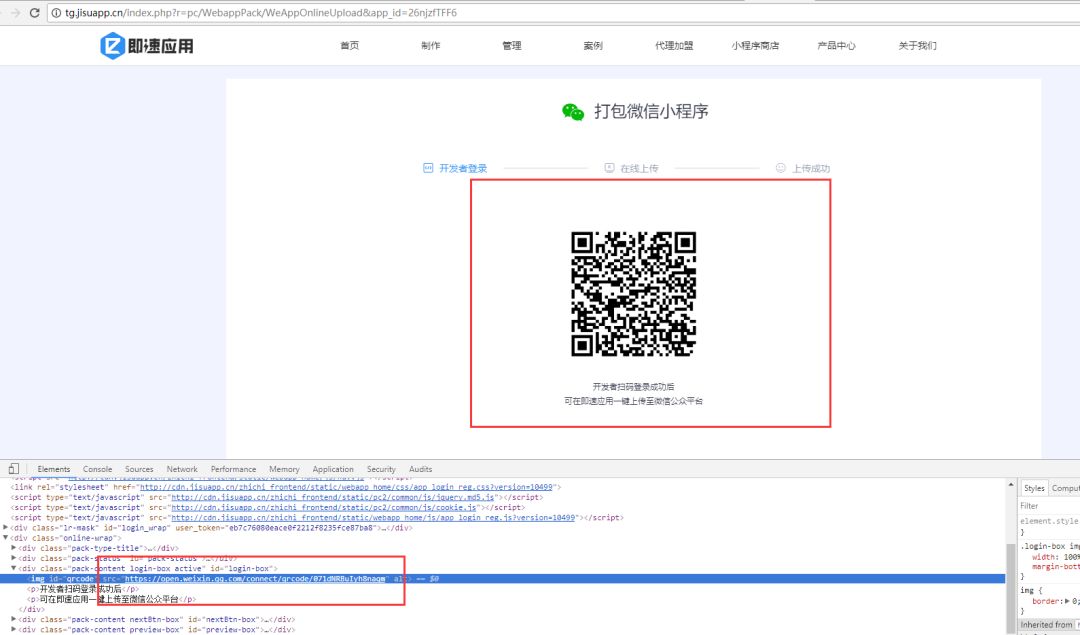Screen dimensions: 1080x635
Task: Click the site info icon in address bar
Action: [56, 12]
